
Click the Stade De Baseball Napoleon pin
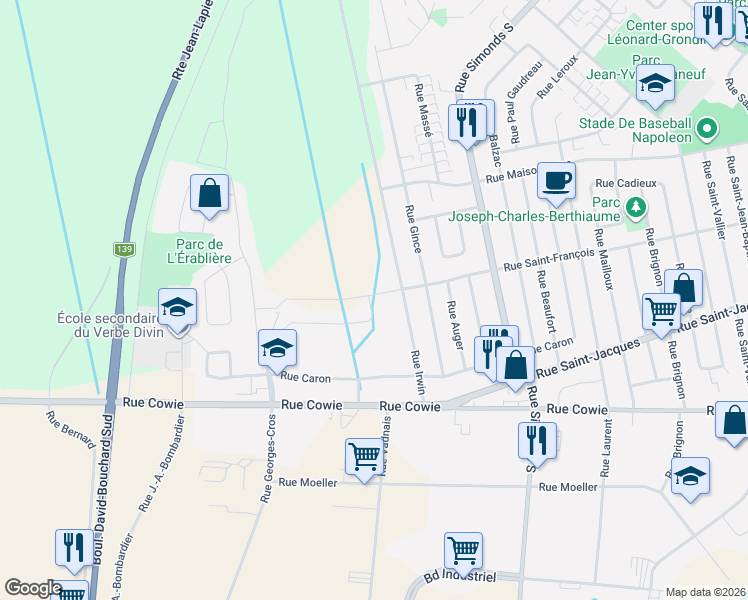[707, 129]
